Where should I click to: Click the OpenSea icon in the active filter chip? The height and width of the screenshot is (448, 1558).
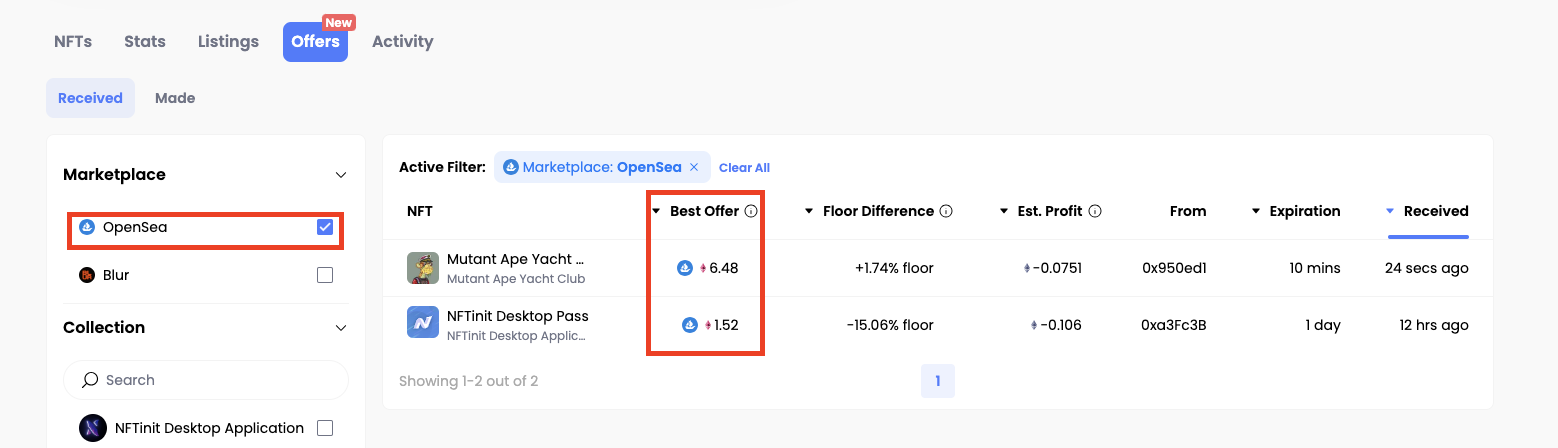pyautogui.click(x=511, y=167)
